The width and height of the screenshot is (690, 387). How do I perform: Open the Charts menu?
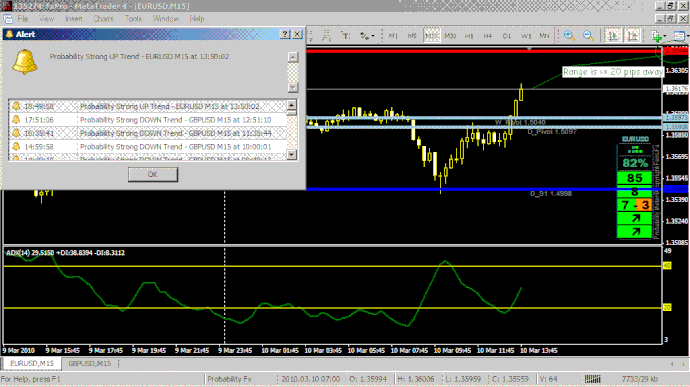click(103, 18)
